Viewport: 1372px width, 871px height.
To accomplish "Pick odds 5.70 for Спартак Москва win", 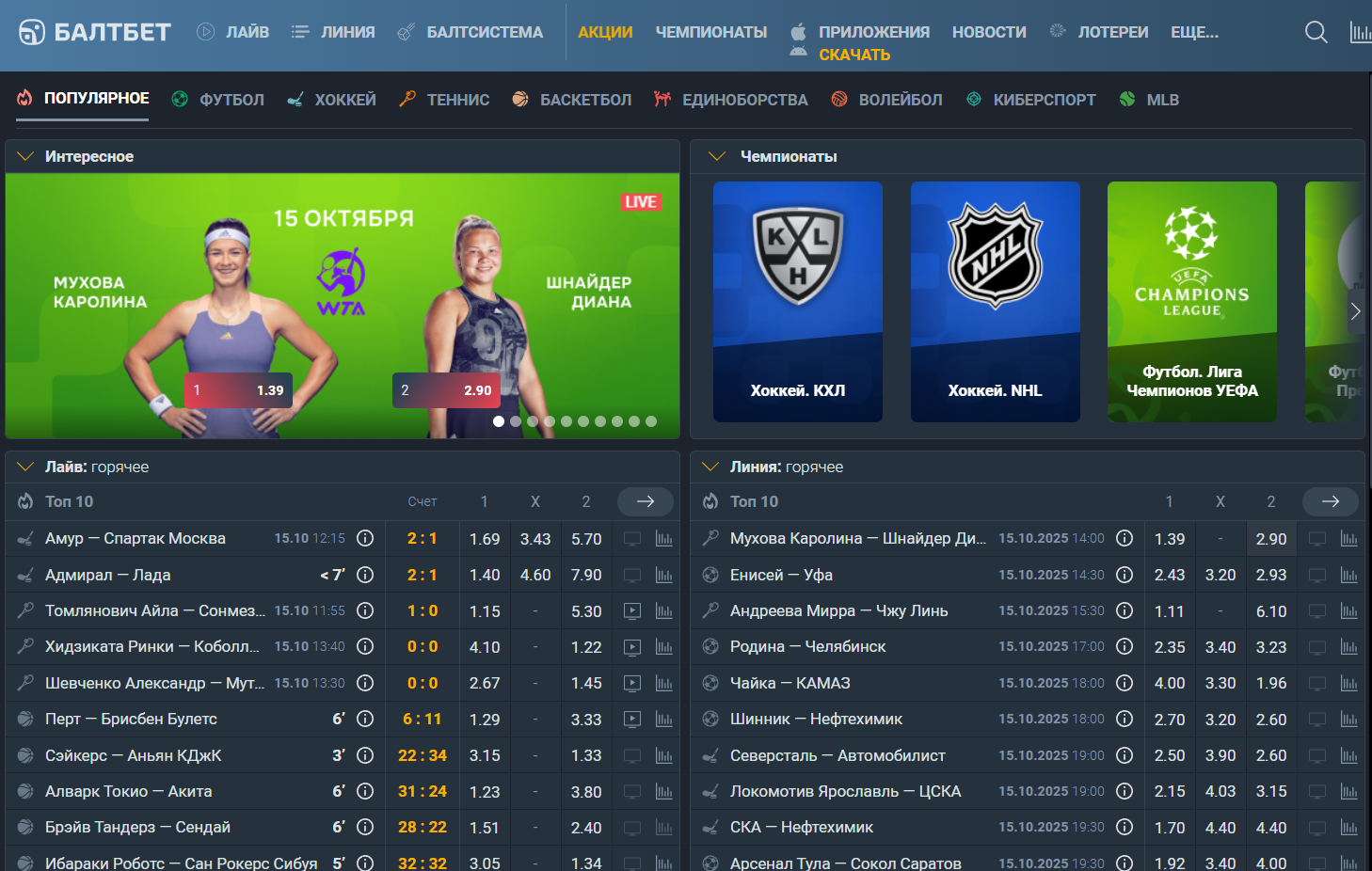I will 585,539.
